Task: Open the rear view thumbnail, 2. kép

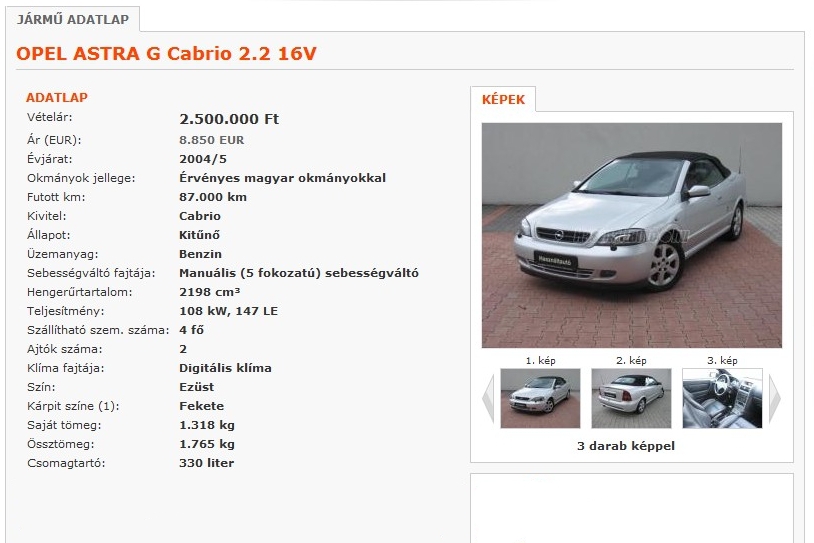Action: tap(631, 398)
